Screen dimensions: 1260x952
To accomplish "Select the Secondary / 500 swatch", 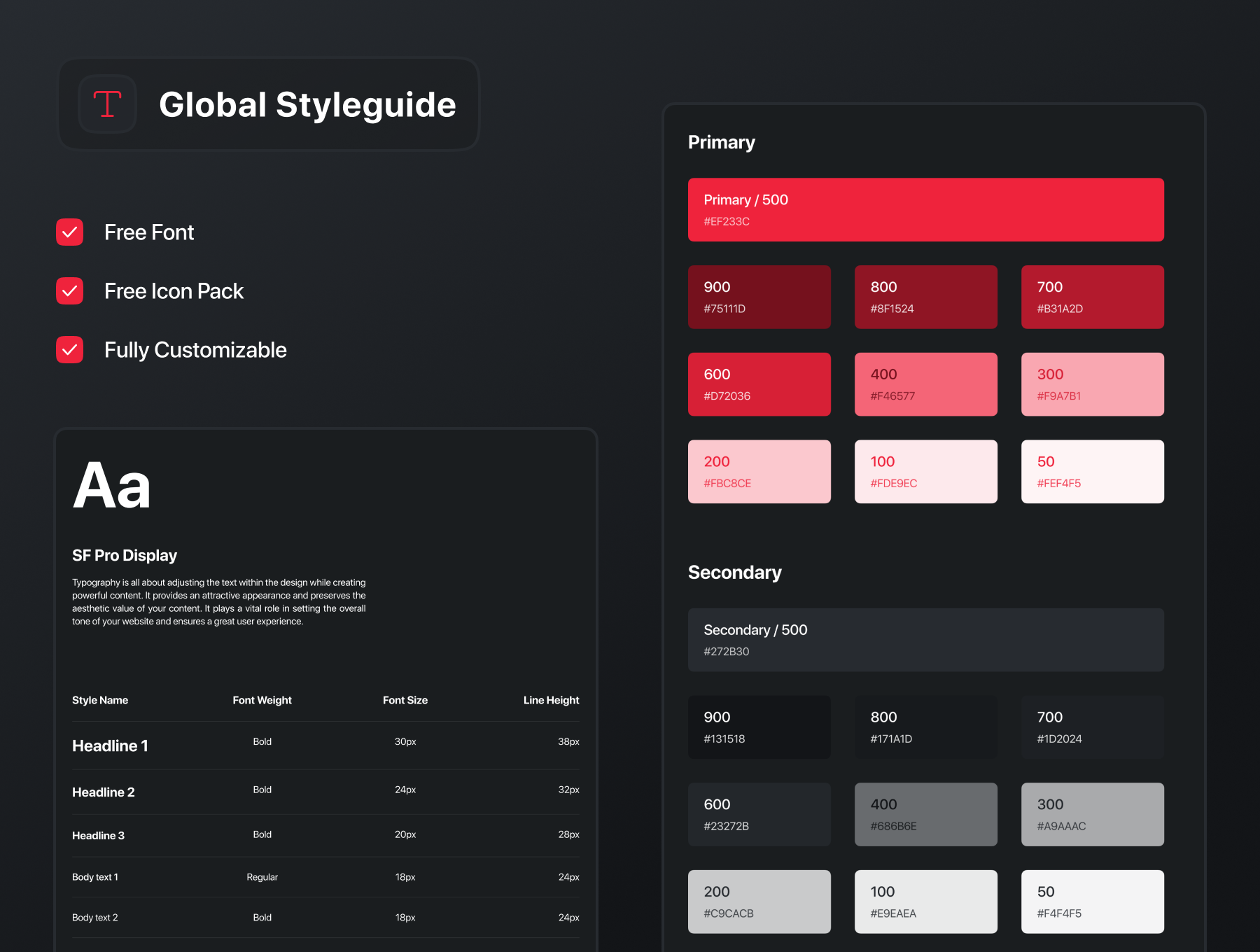I will (x=925, y=640).
